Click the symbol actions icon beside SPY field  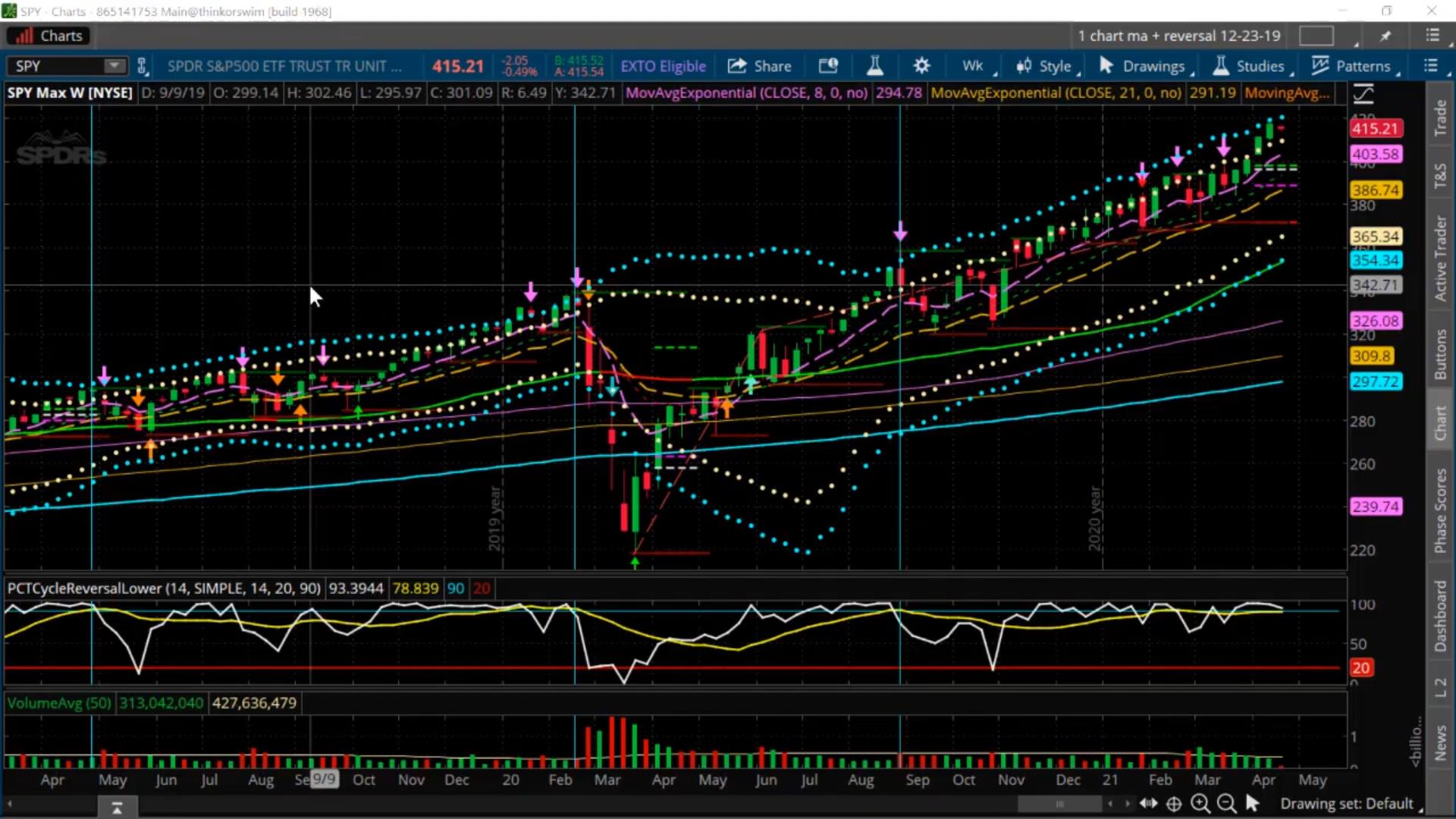tap(142, 66)
